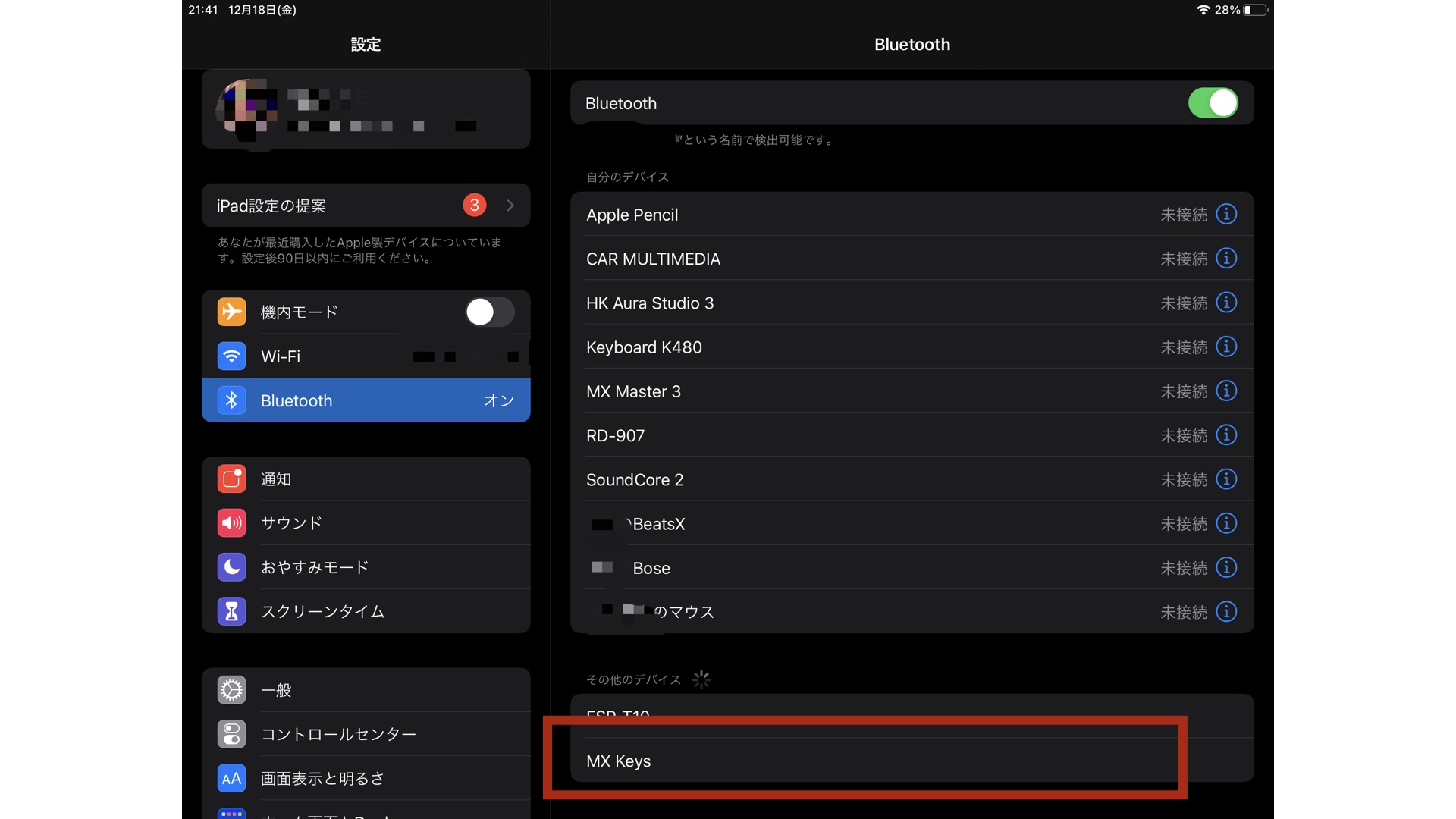This screenshot has height=819, width=1456.
Task: Open info for Bose device
Action: (x=1226, y=567)
